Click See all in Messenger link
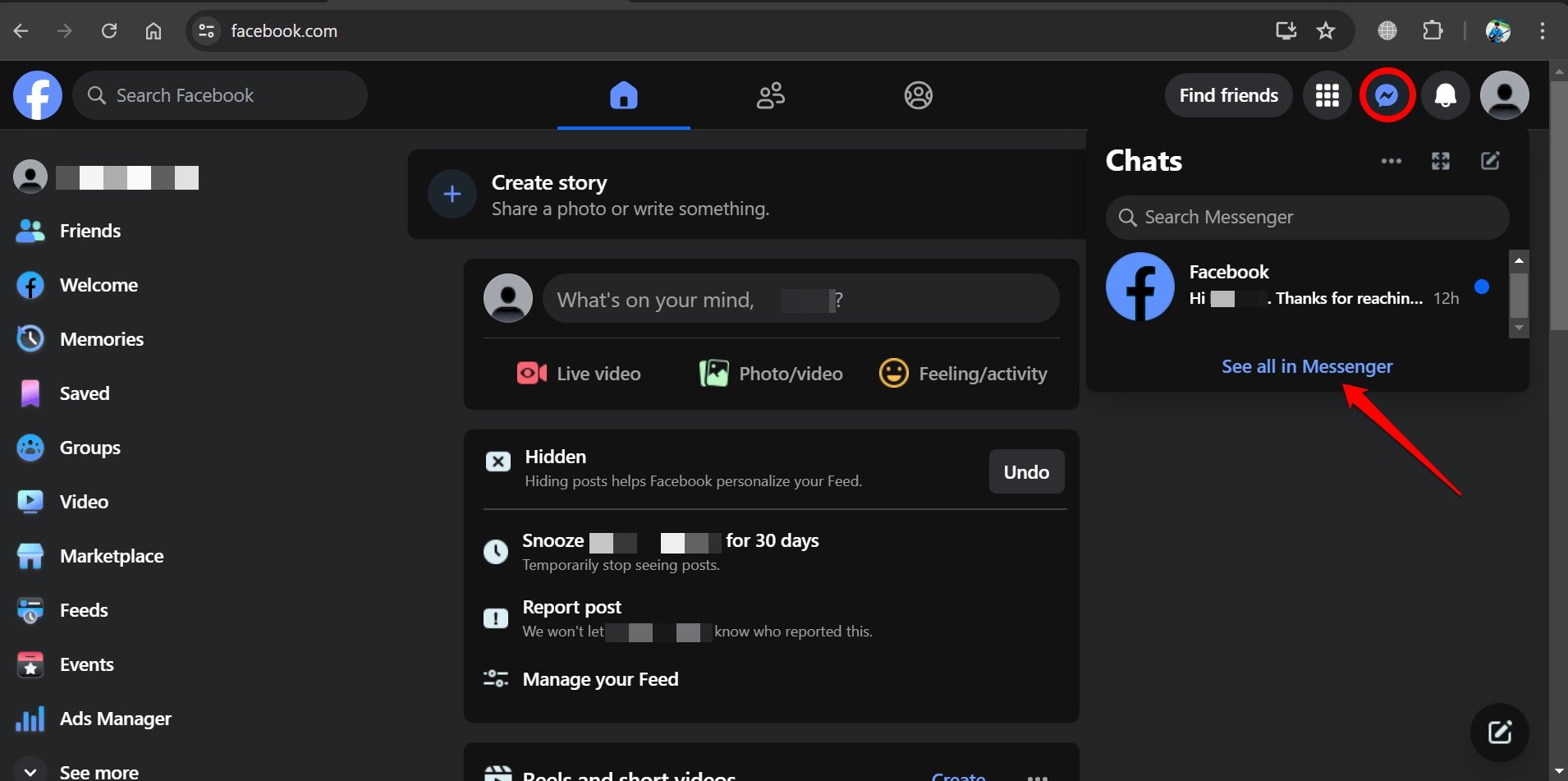This screenshot has width=1568, height=781. click(x=1307, y=366)
